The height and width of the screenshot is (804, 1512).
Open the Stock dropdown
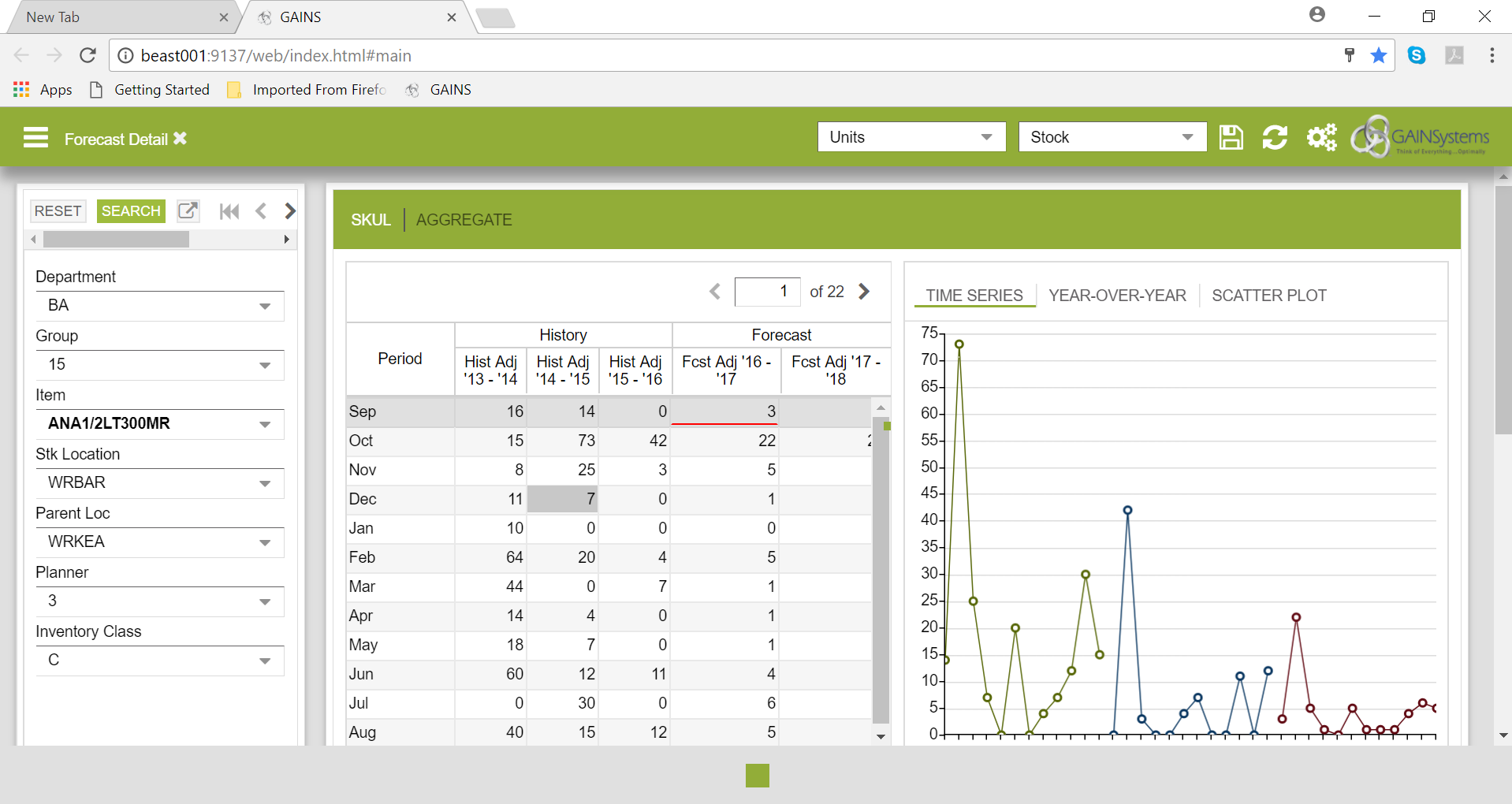tap(1112, 137)
